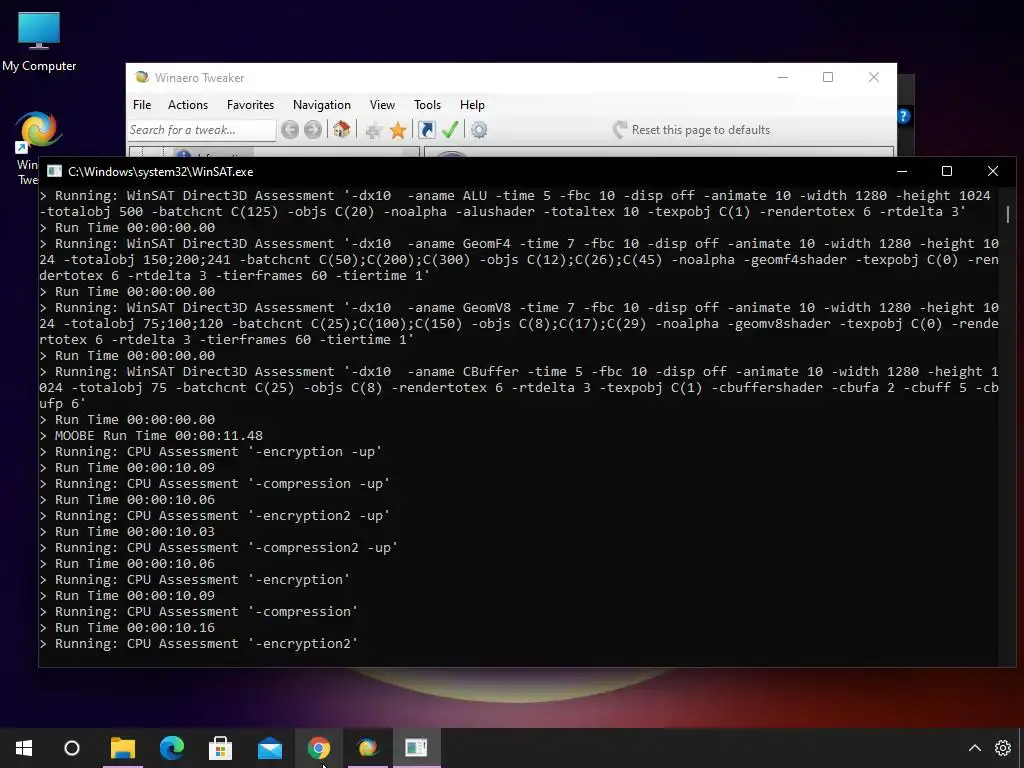
Task: Open Google Chrome from the taskbar
Action: click(x=319, y=748)
